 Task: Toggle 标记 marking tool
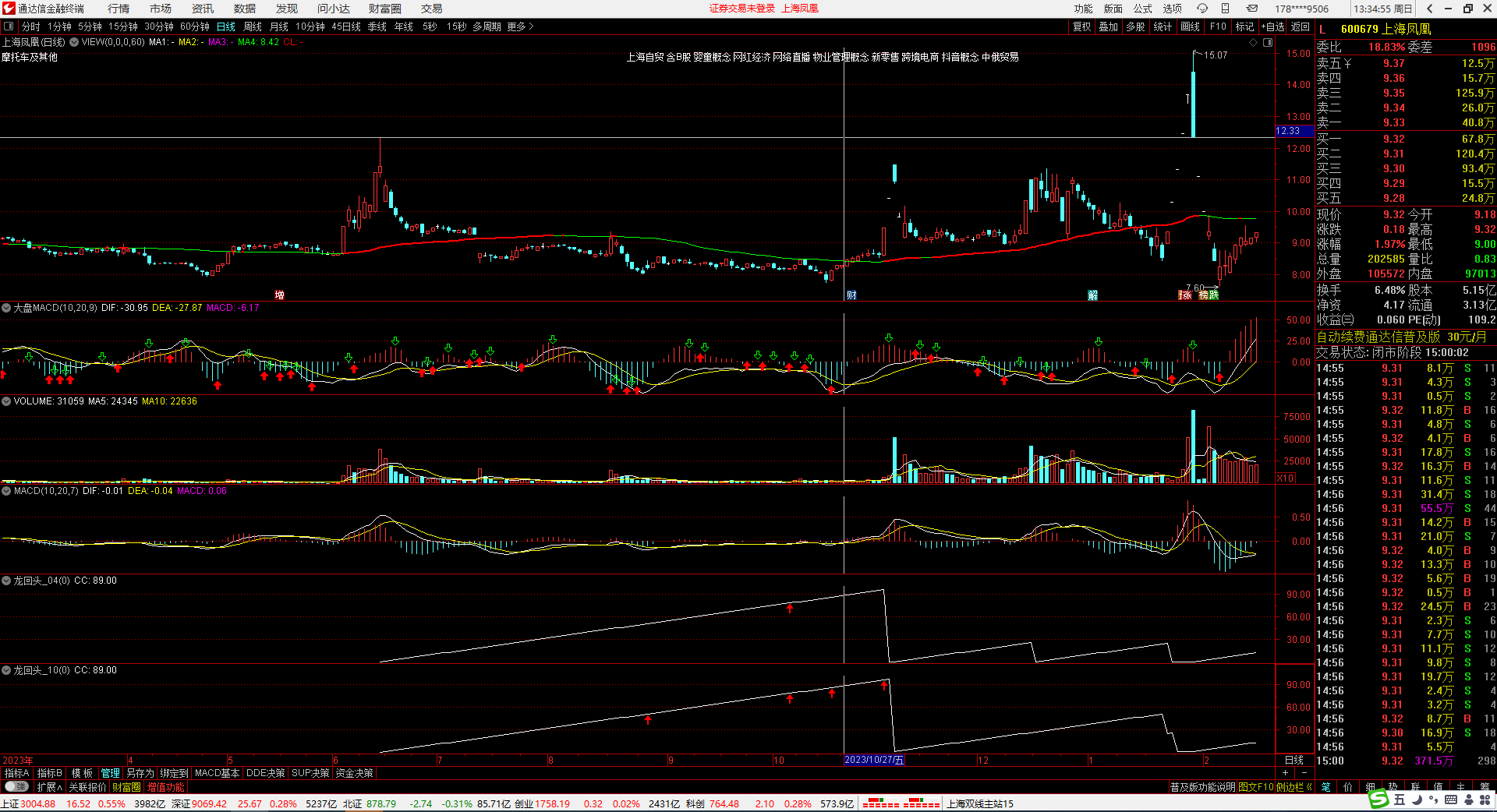pyautogui.click(x=1244, y=26)
